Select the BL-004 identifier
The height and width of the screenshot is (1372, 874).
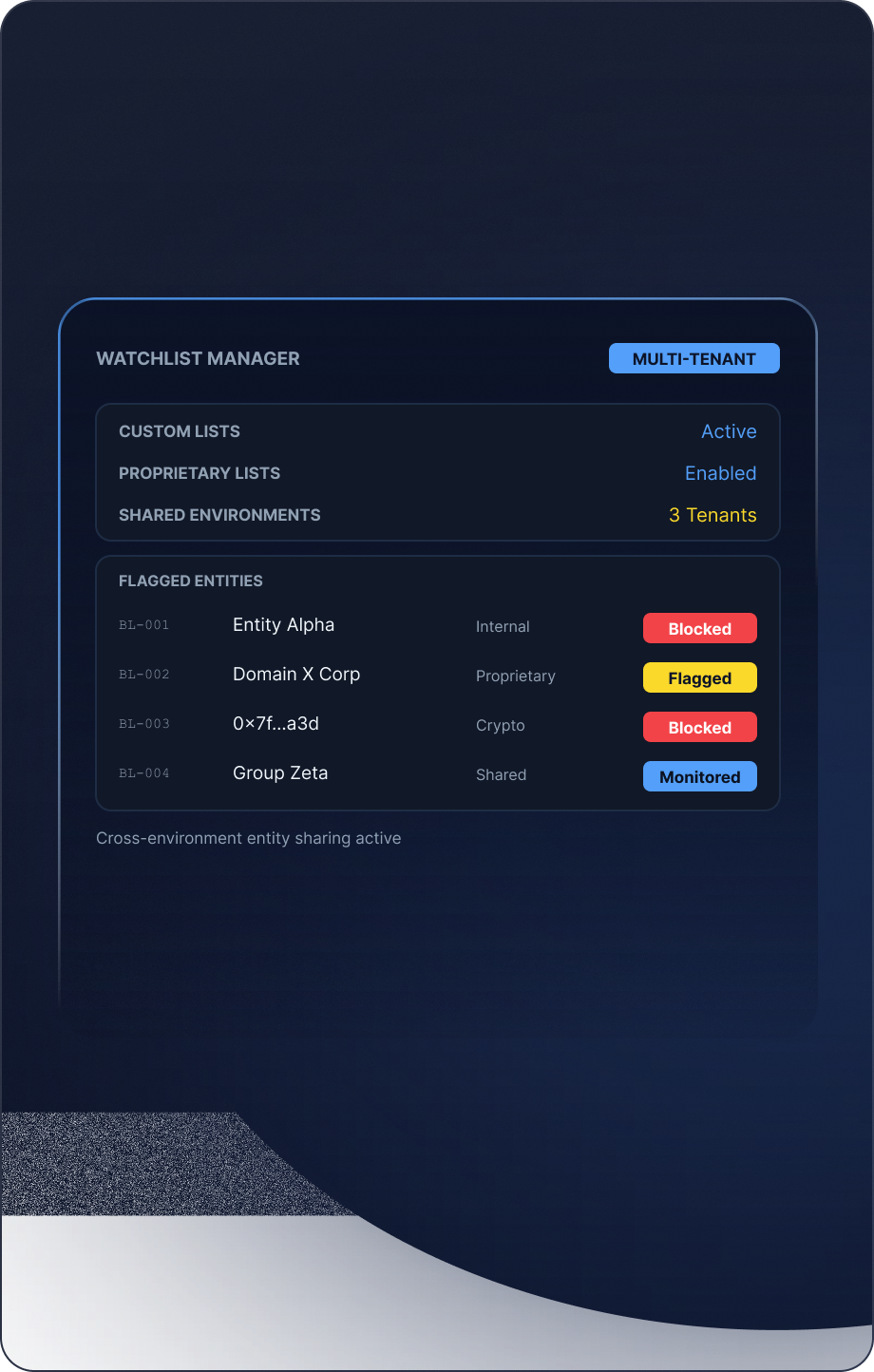coord(144,773)
